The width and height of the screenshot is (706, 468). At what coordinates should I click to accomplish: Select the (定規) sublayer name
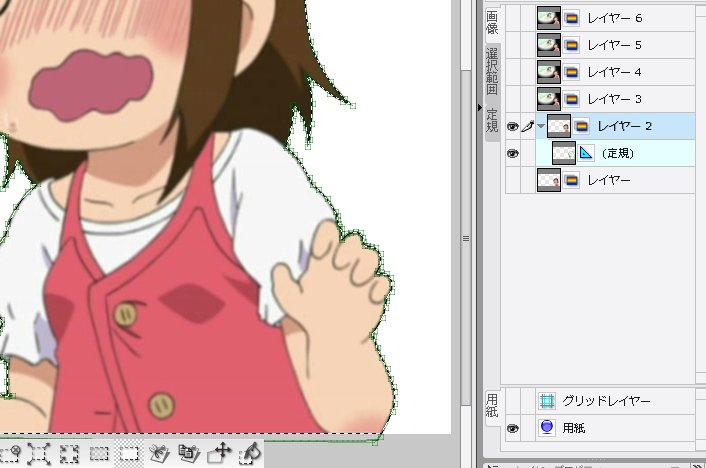pos(618,154)
